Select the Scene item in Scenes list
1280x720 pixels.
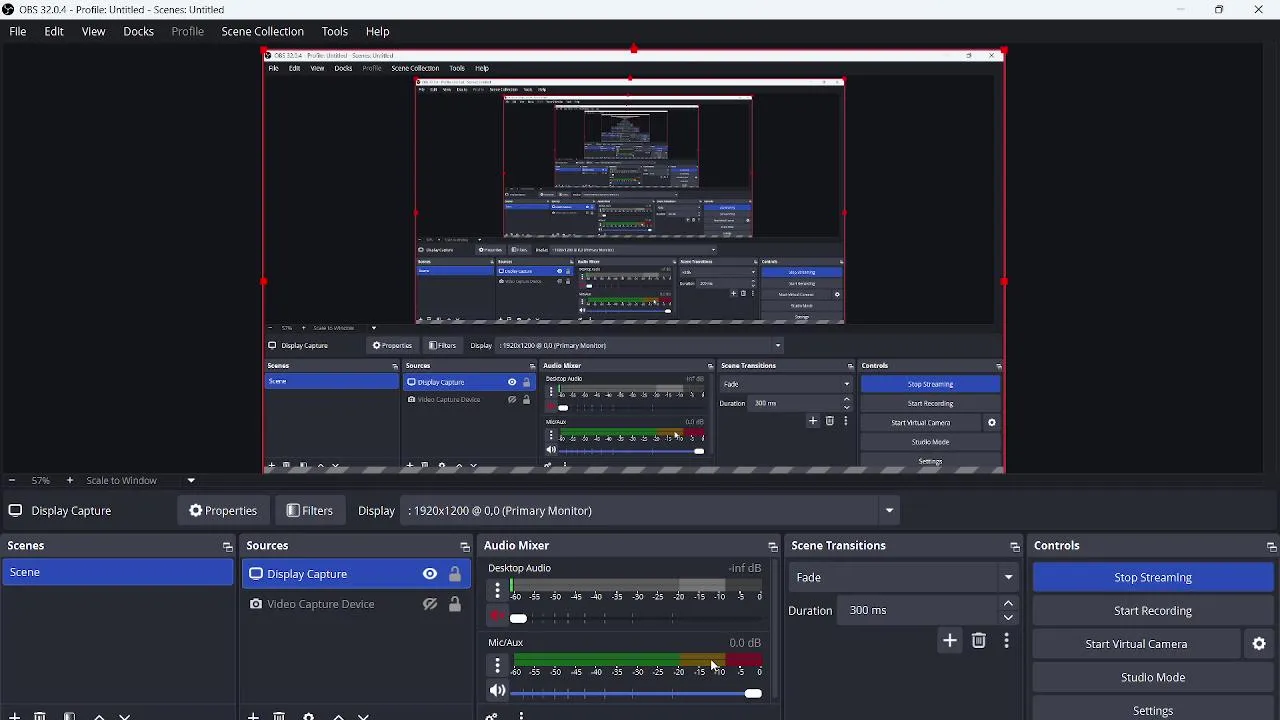coord(118,573)
